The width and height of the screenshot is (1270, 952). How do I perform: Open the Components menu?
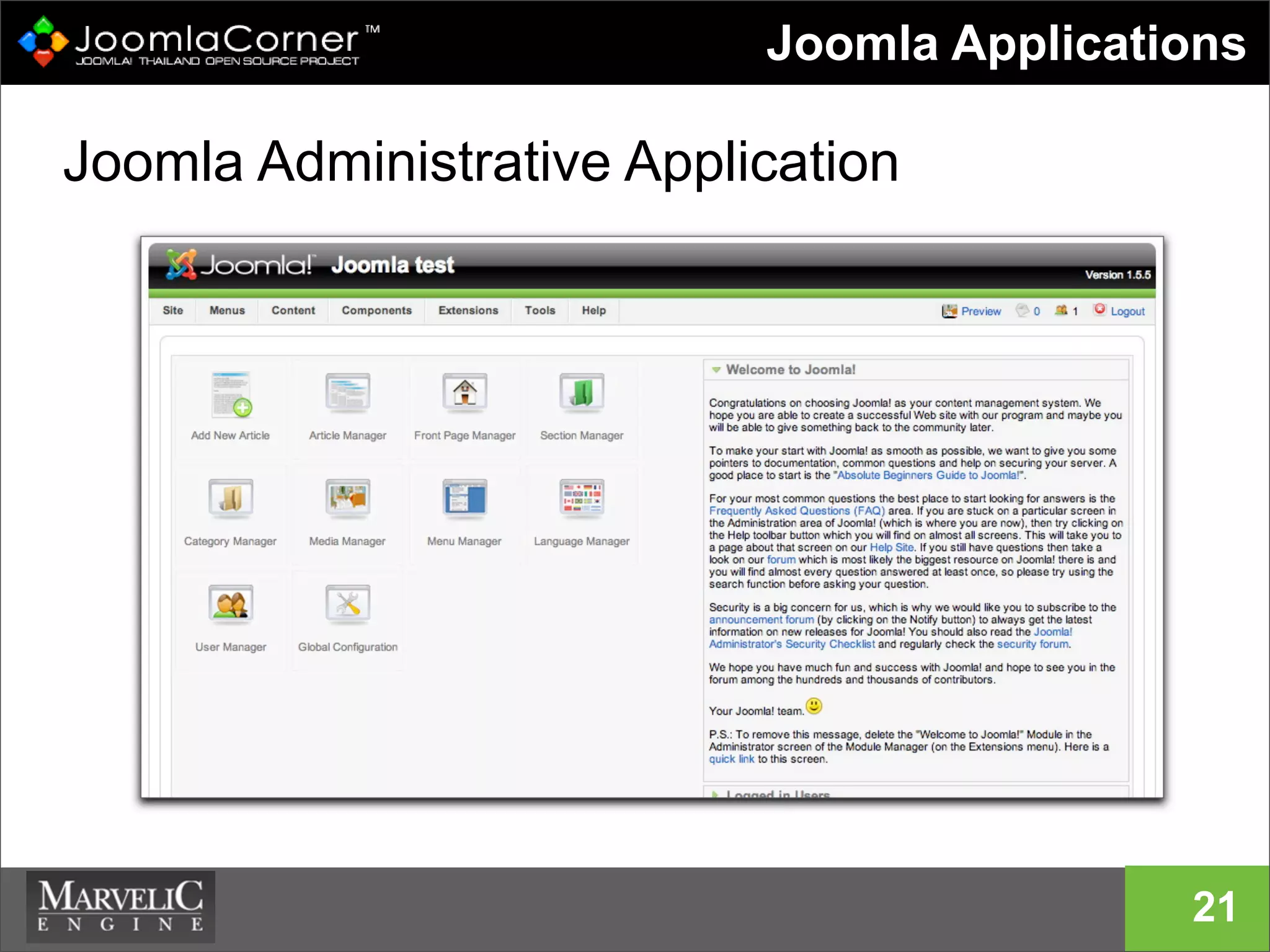pyautogui.click(x=376, y=311)
